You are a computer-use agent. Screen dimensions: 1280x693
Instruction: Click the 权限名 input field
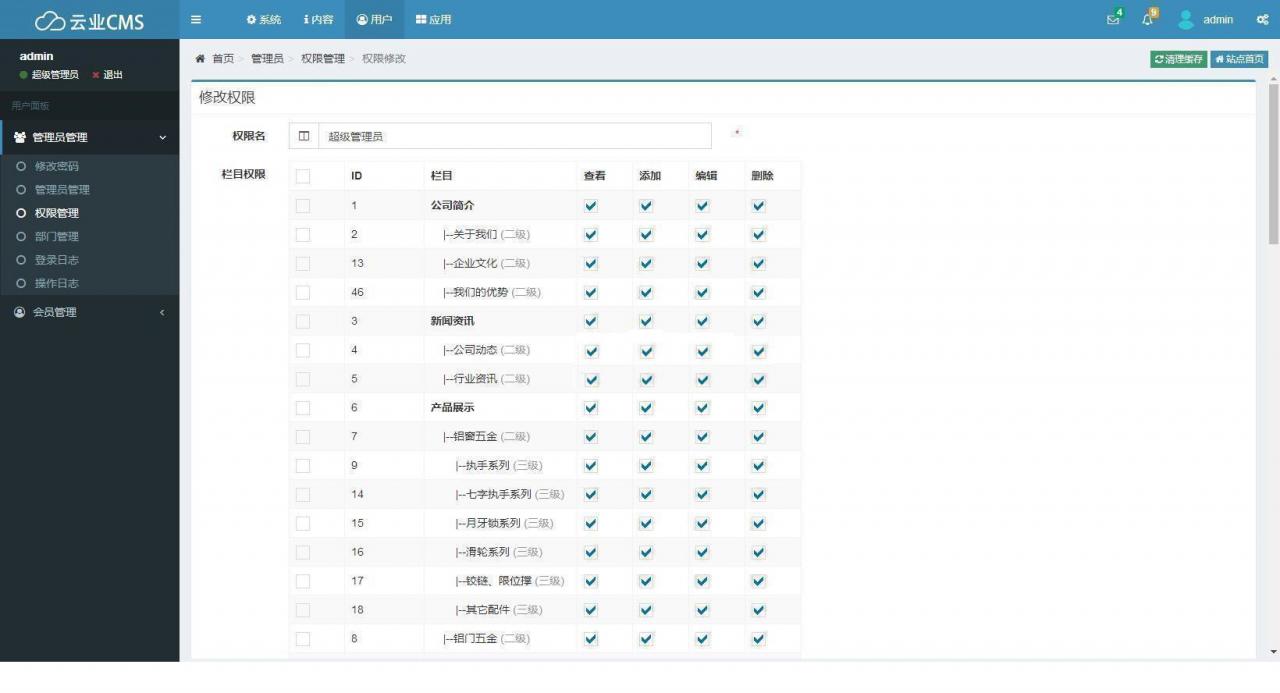click(x=514, y=137)
